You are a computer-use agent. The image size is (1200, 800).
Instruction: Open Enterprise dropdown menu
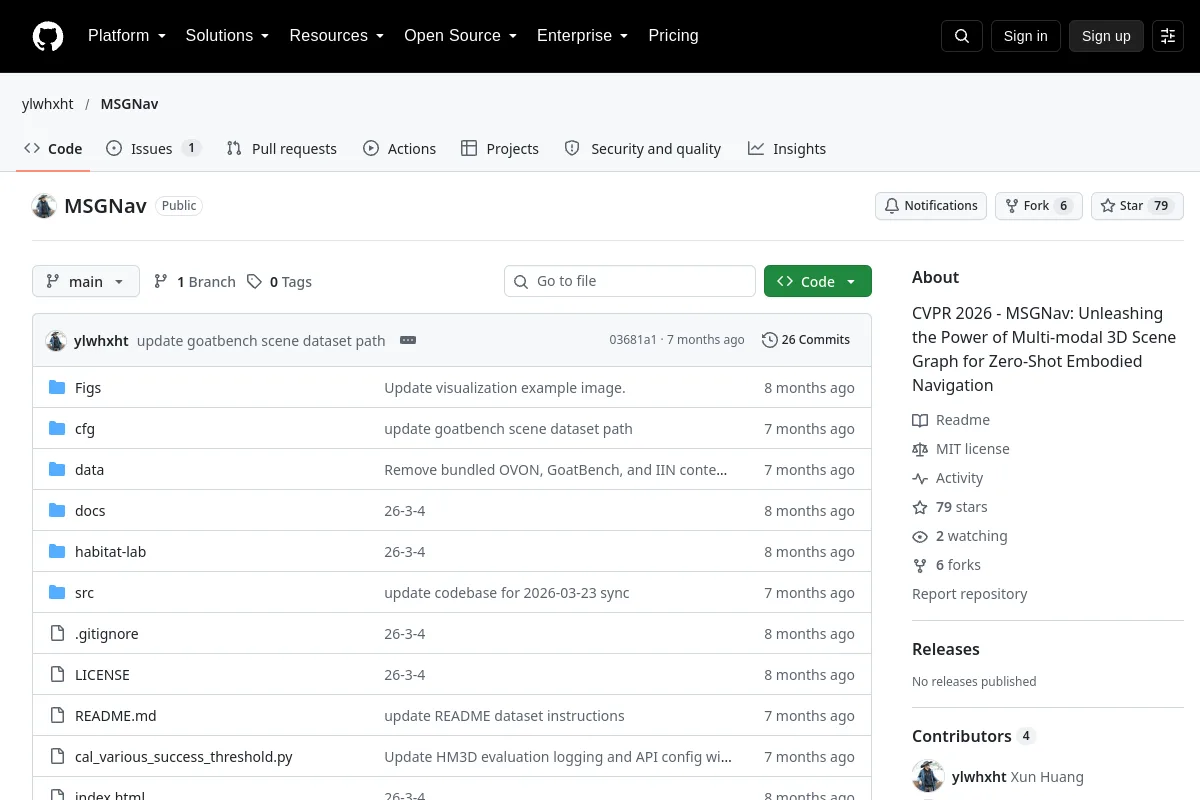pyautogui.click(x=583, y=36)
